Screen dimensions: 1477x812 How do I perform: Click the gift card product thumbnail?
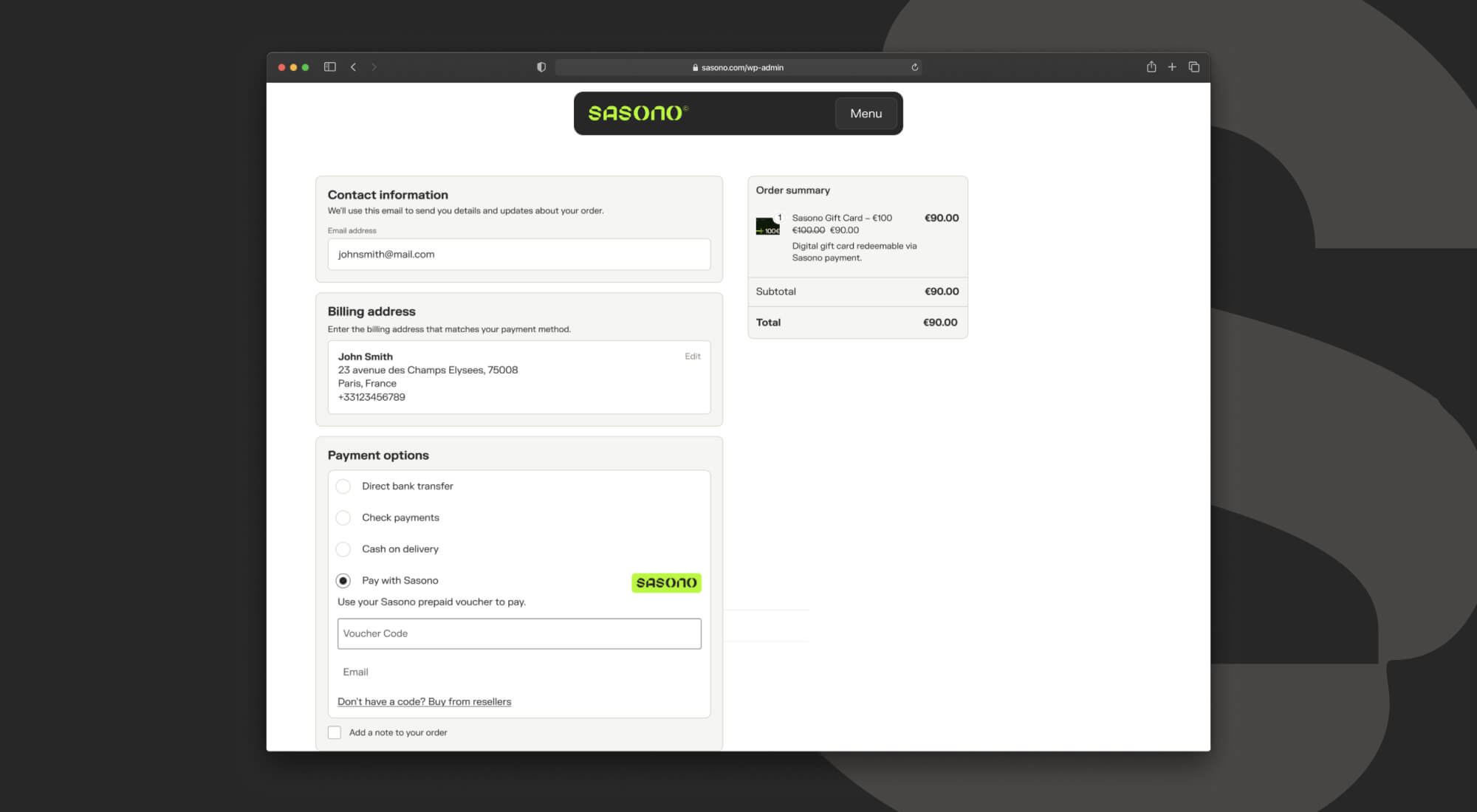tap(767, 226)
